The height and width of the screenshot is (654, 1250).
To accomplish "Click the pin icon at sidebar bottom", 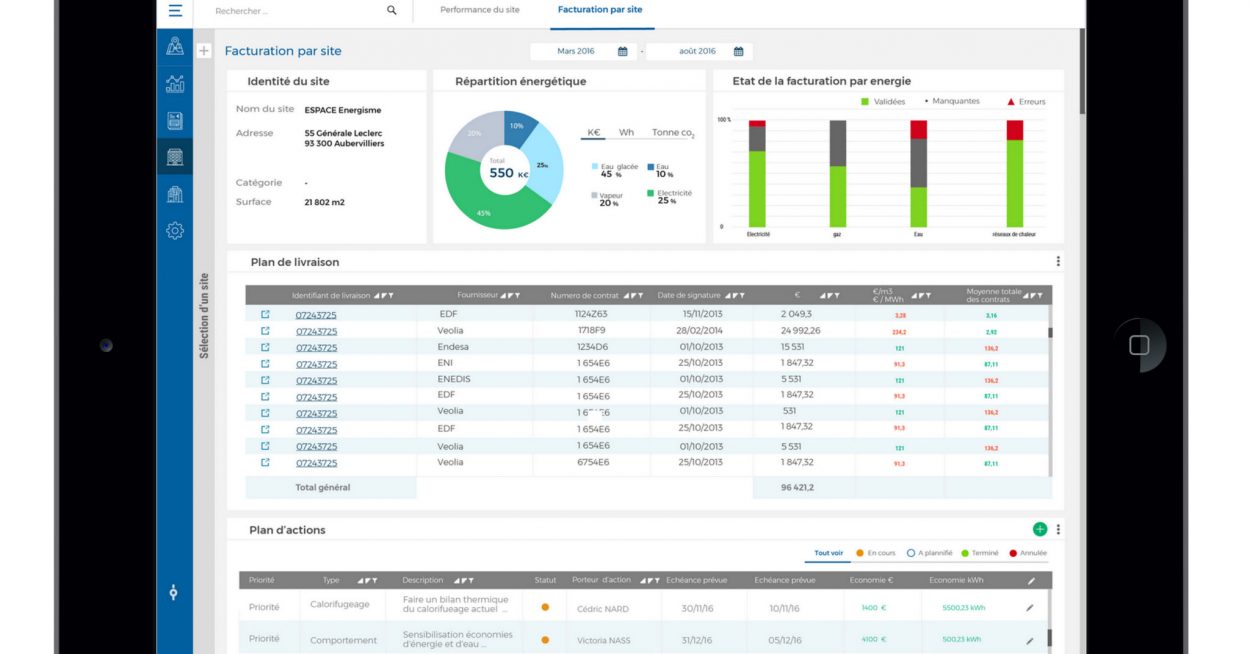I will coord(173,593).
